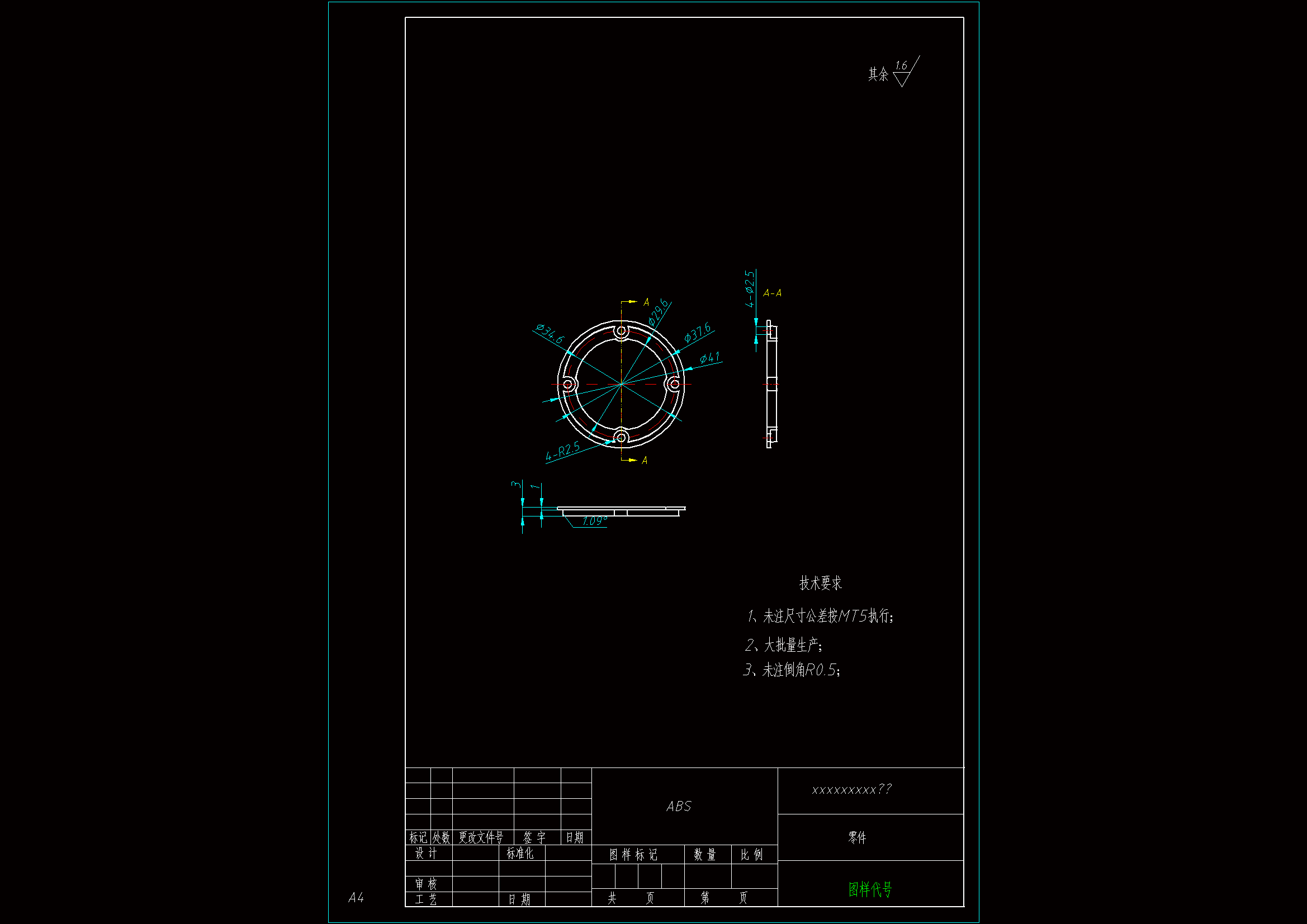
Task: Select the 未注倒角R0.5 note line
Action: tap(792, 670)
